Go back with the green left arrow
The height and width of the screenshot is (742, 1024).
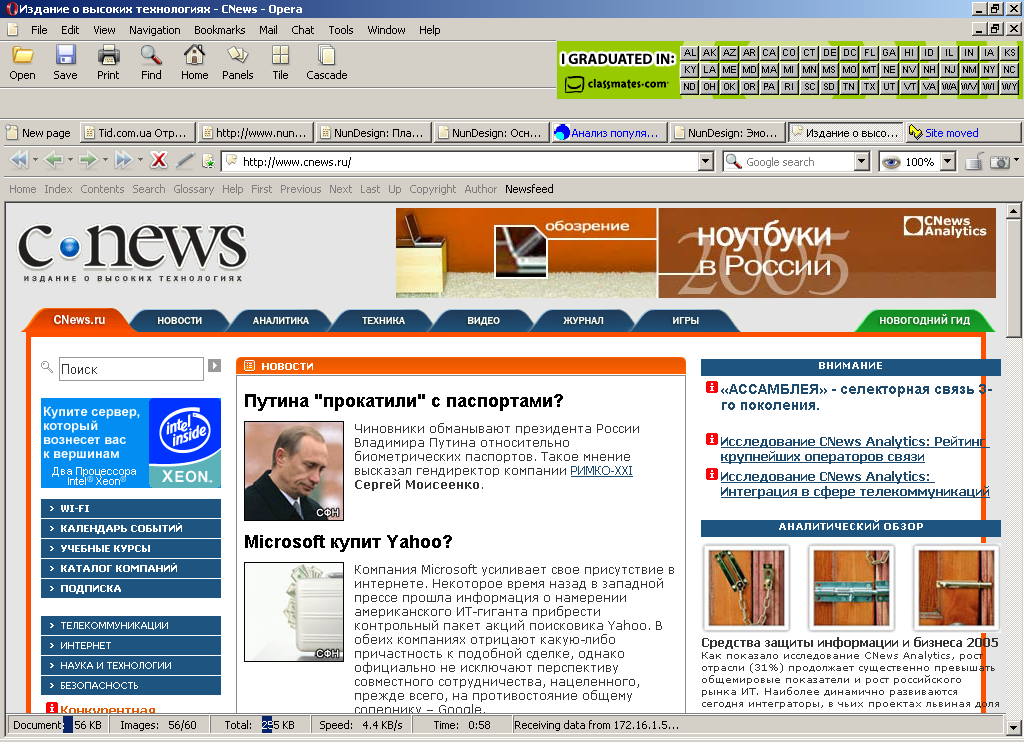click(54, 160)
